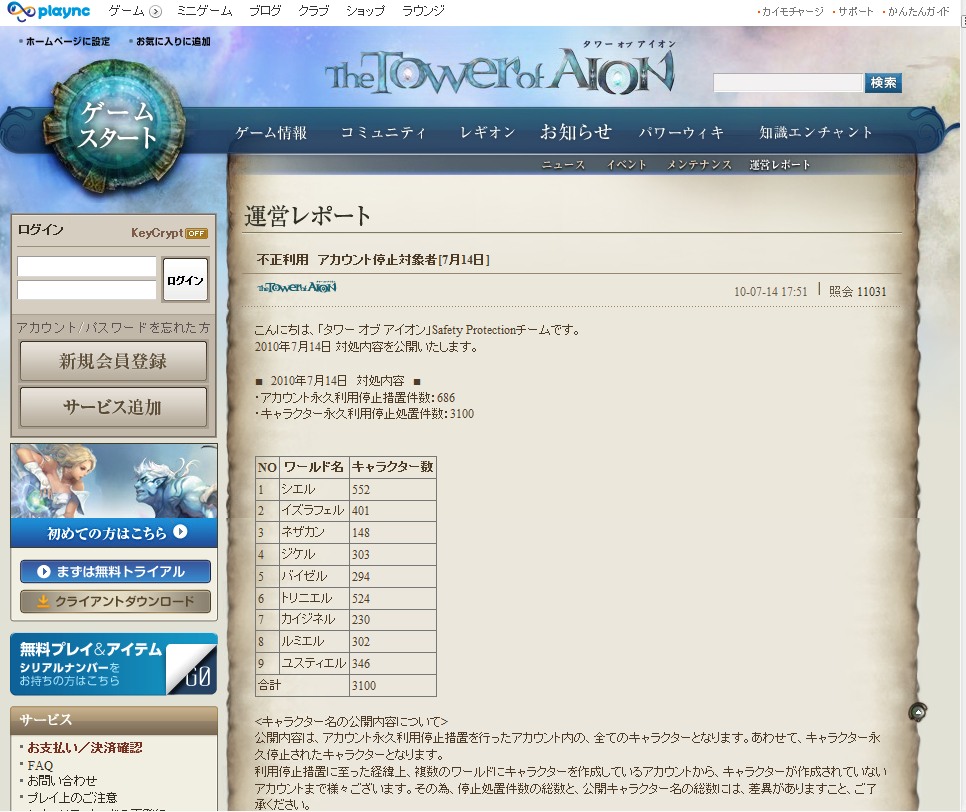
Task: Click 初めての方はこちら banner button
Action: click(x=114, y=533)
